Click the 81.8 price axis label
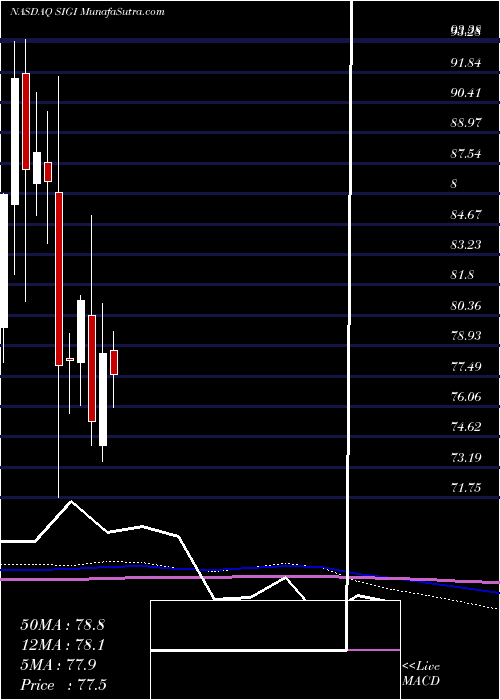The width and height of the screenshot is (500, 700). point(462,275)
